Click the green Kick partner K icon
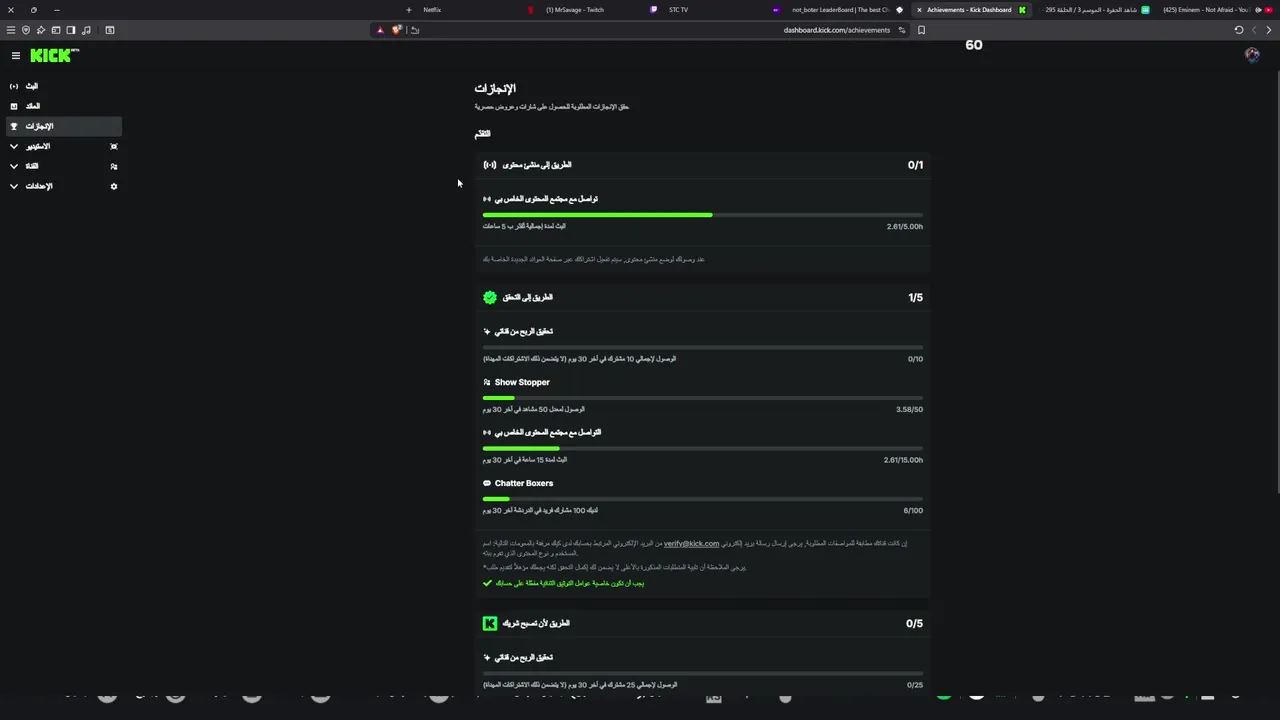Screen dimensions: 1280x720 (x=490, y=623)
